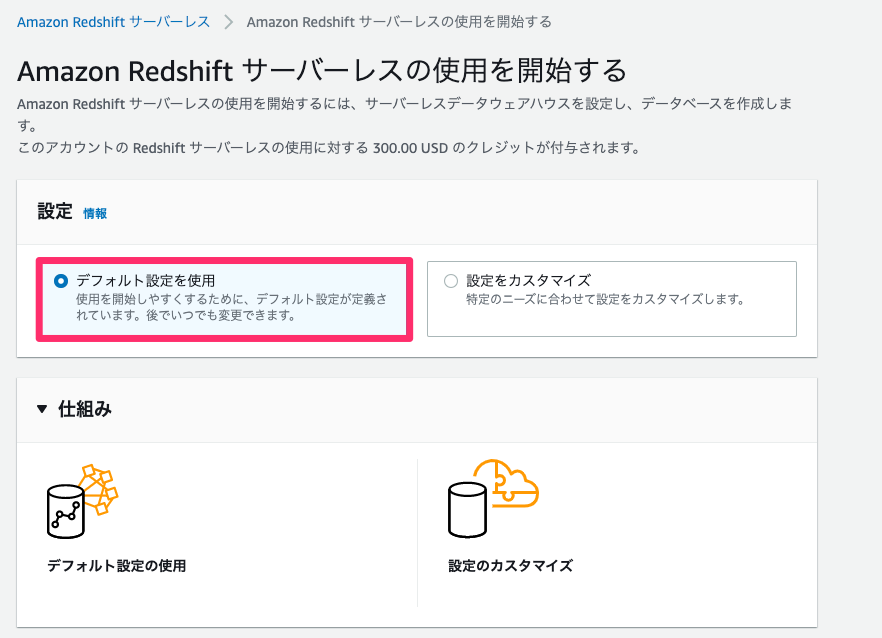The image size is (882, 638).
Task: Select the 設定をカスタマイズ radio button
Action: pyautogui.click(x=451, y=281)
